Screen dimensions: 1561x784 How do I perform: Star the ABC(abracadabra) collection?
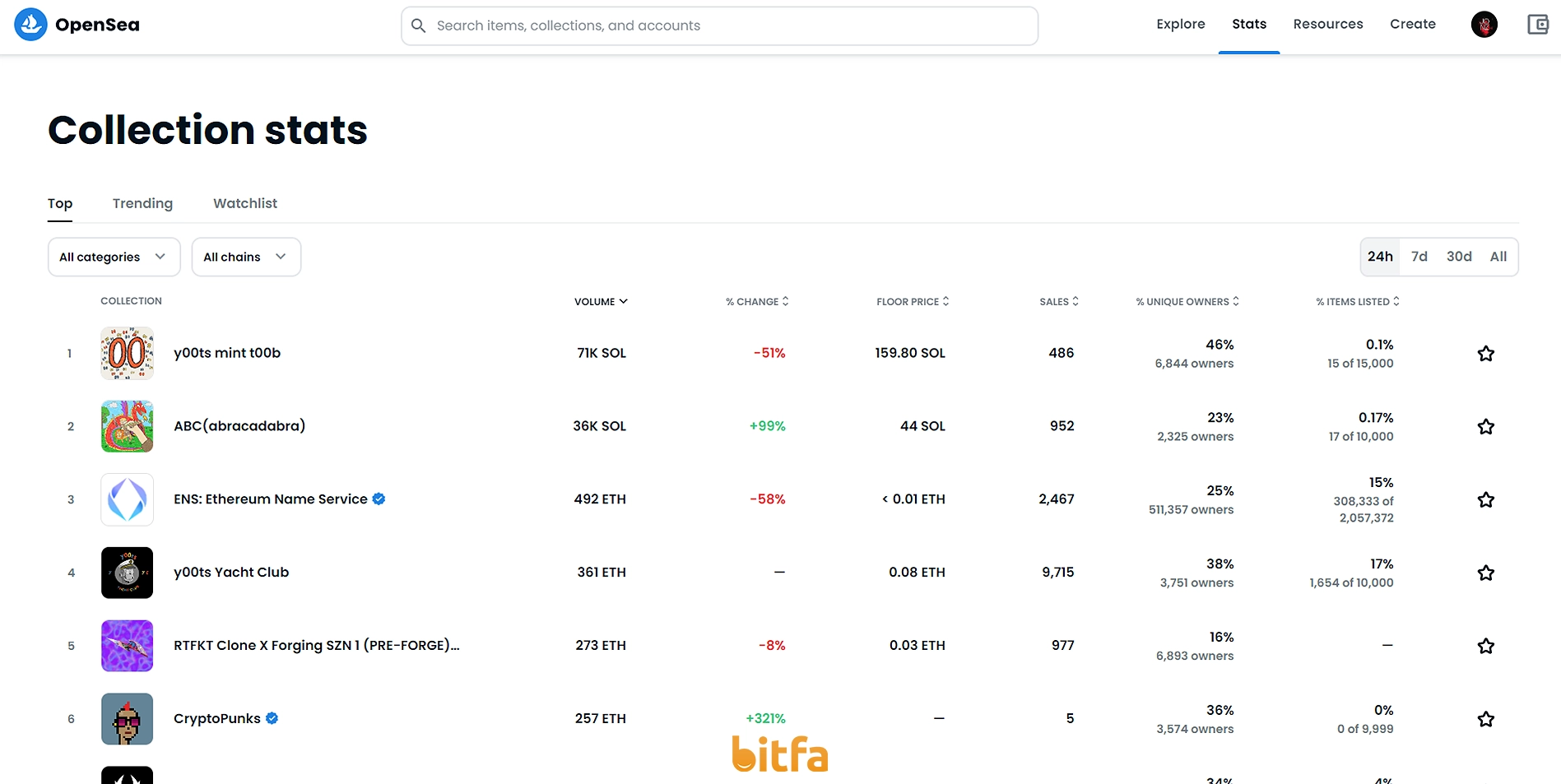1485,427
